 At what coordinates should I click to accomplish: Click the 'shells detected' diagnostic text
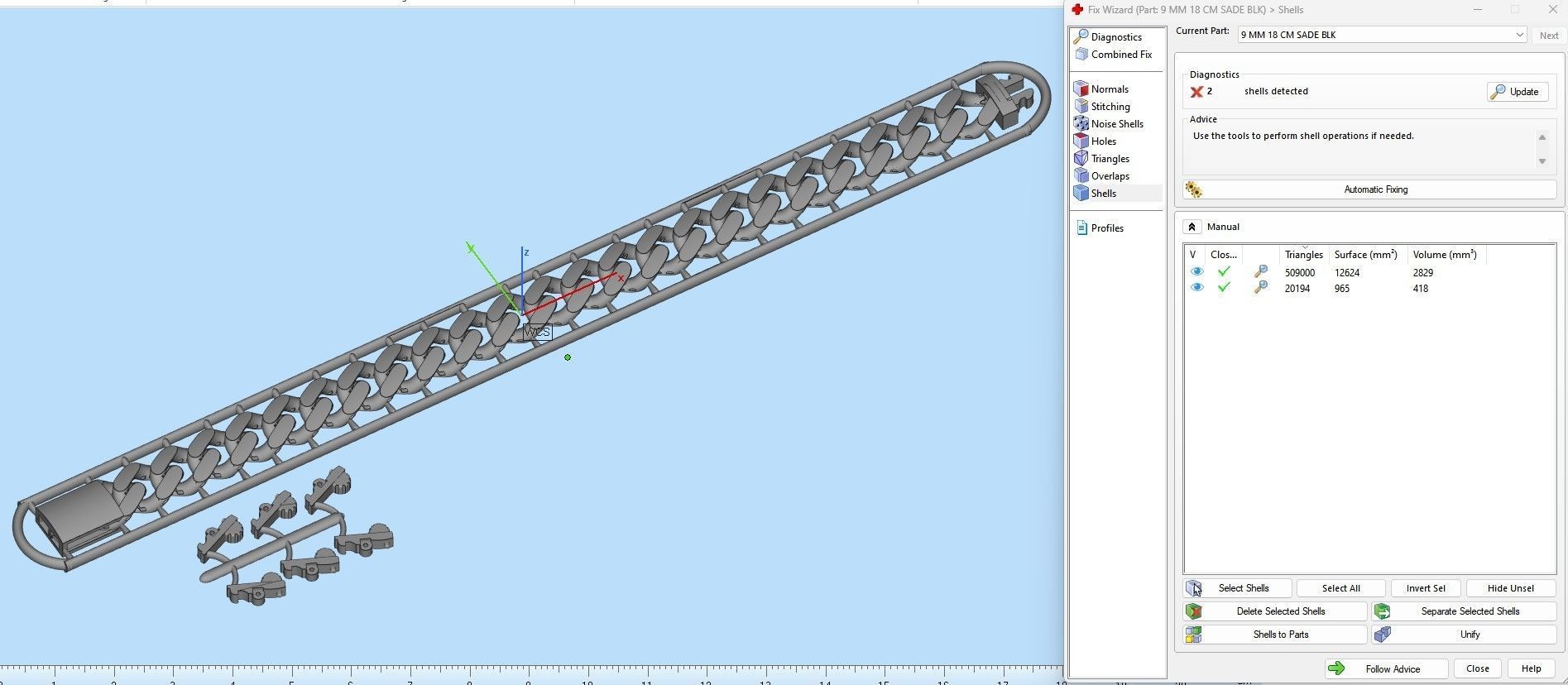(x=1276, y=91)
